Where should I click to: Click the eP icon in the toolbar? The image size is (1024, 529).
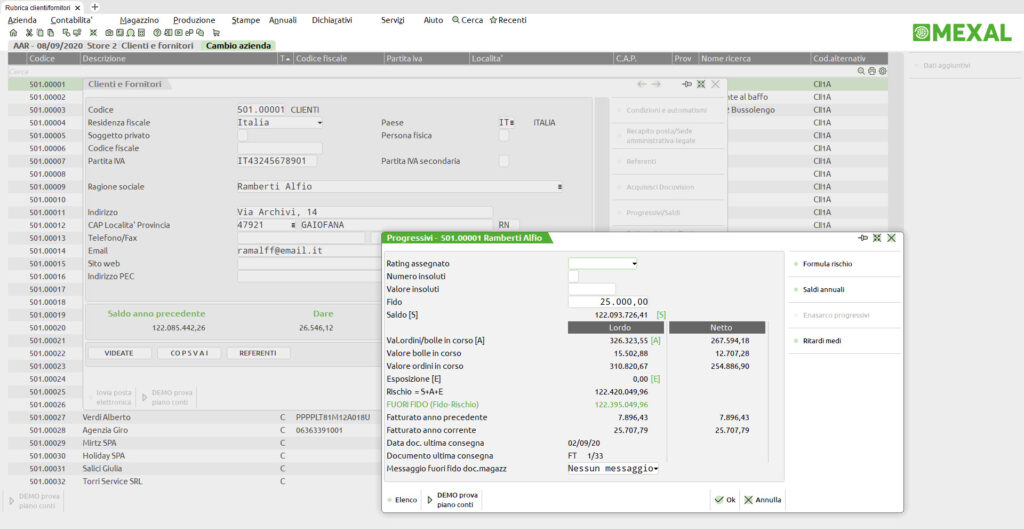pos(189,33)
